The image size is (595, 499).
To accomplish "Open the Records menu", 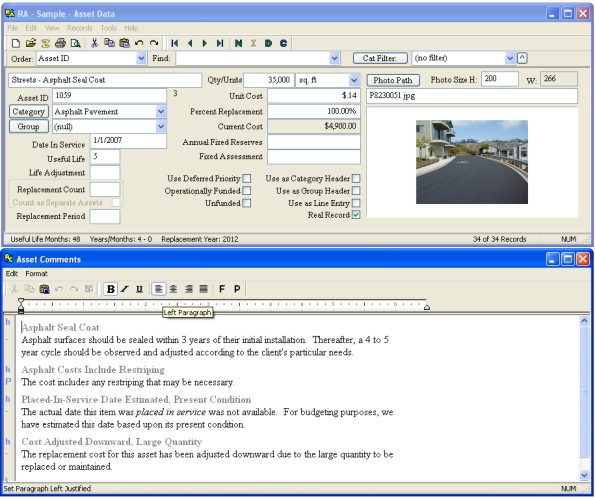I will click(80, 28).
